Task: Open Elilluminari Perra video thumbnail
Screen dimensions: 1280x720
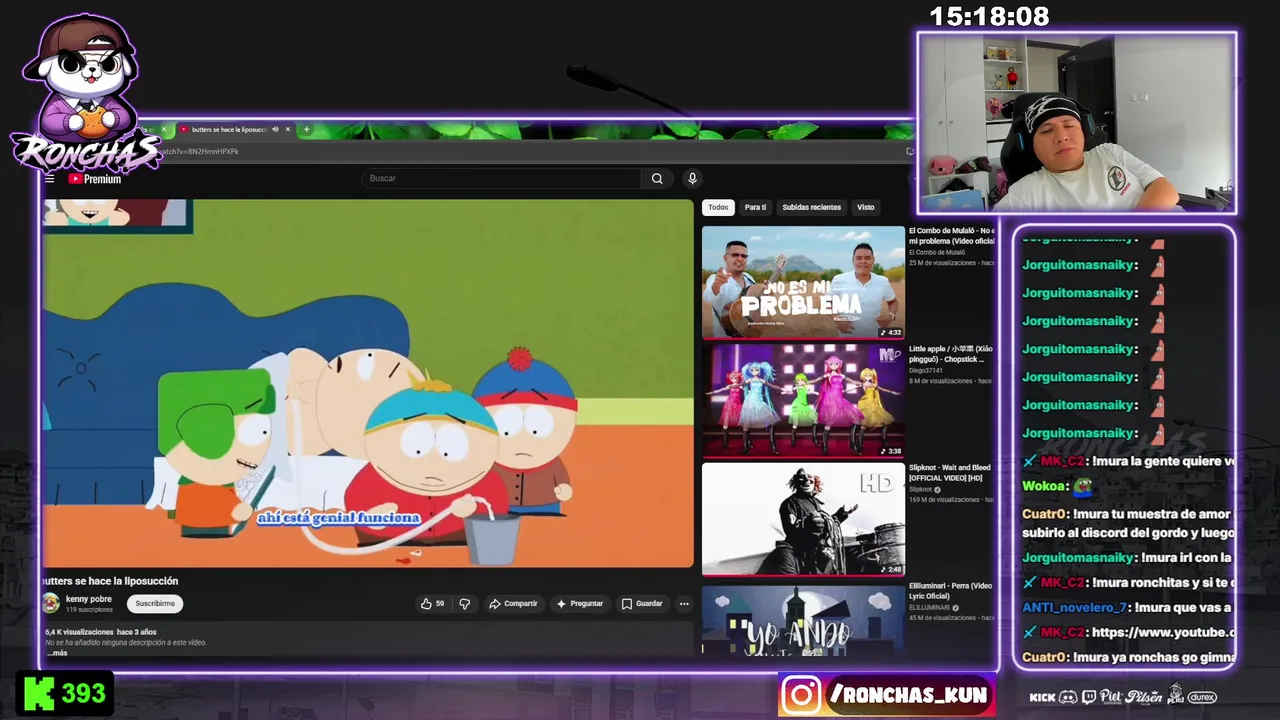Action: pyautogui.click(x=803, y=619)
